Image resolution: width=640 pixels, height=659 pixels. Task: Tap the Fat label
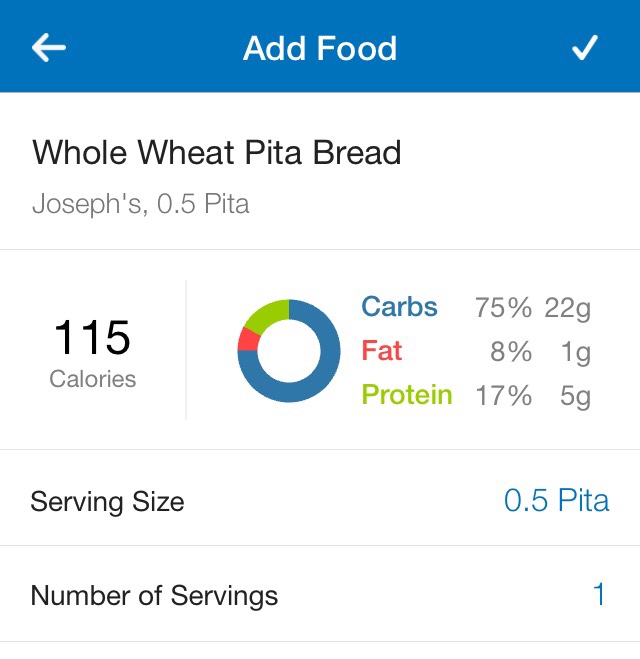coord(382,351)
